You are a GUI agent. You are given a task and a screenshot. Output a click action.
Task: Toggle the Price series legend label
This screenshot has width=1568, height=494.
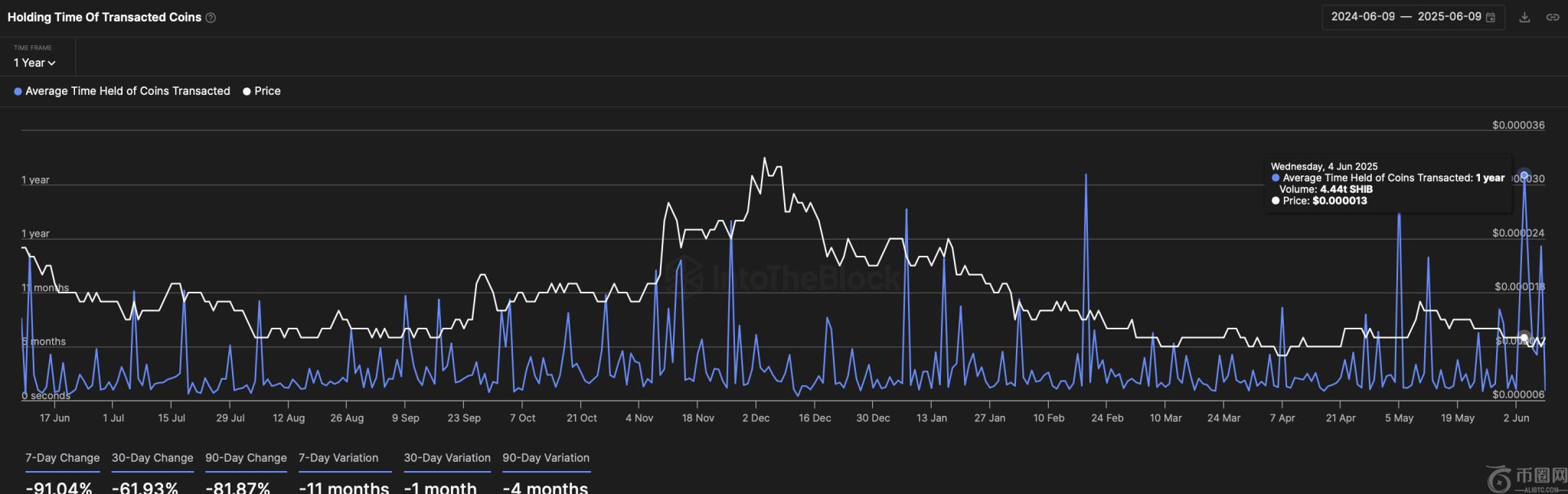click(x=267, y=91)
